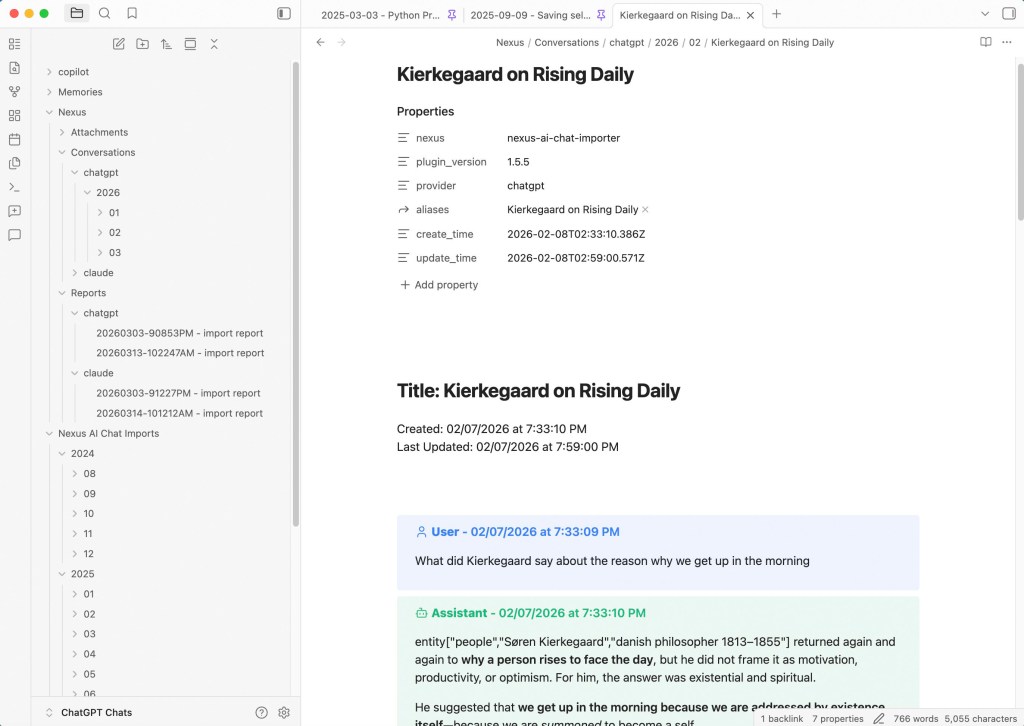Image resolution: width=1024 pixels, height=726 pixels.
Task: Collapse the Conversations folder
Action: (102, 152)
